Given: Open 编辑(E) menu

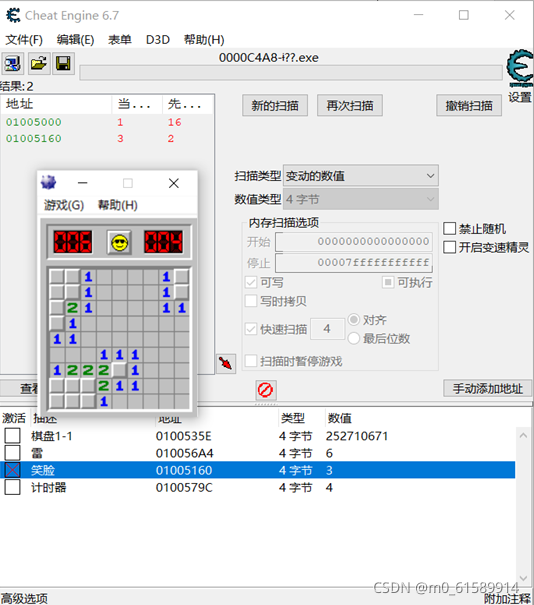Looking at the screenshot, I should click(75, 40).
